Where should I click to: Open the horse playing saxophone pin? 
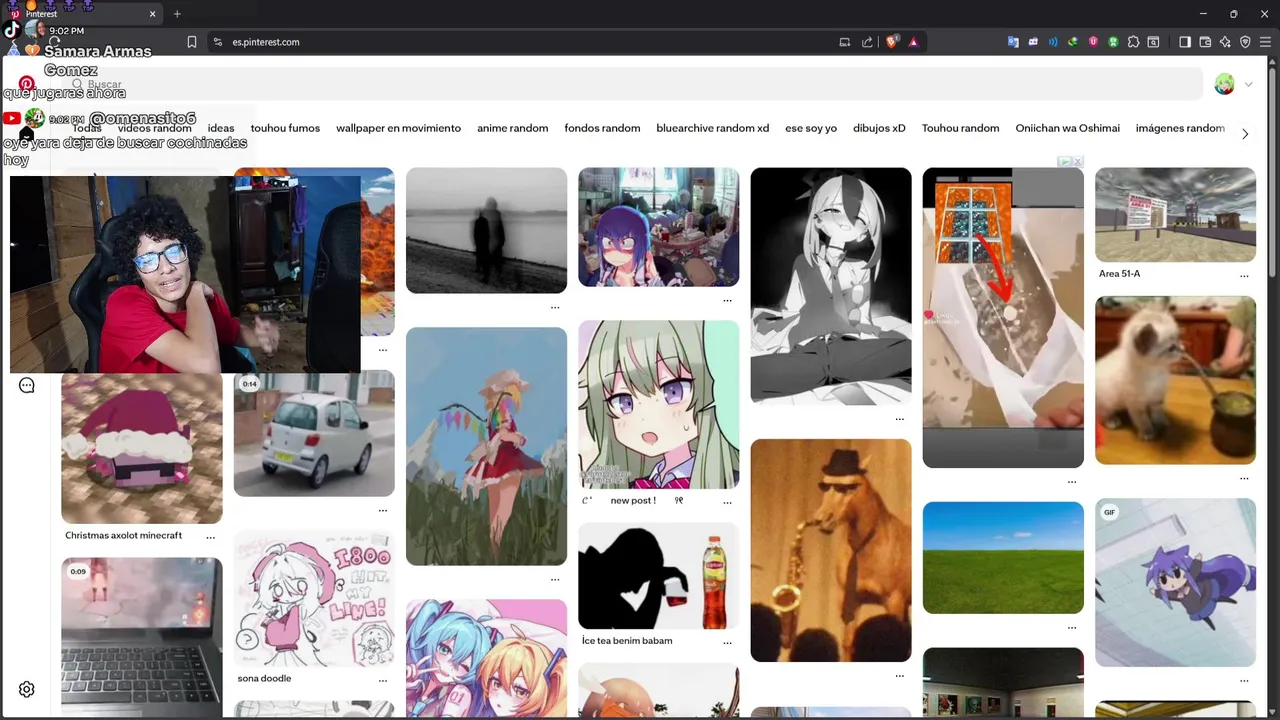tap(831, 550)
